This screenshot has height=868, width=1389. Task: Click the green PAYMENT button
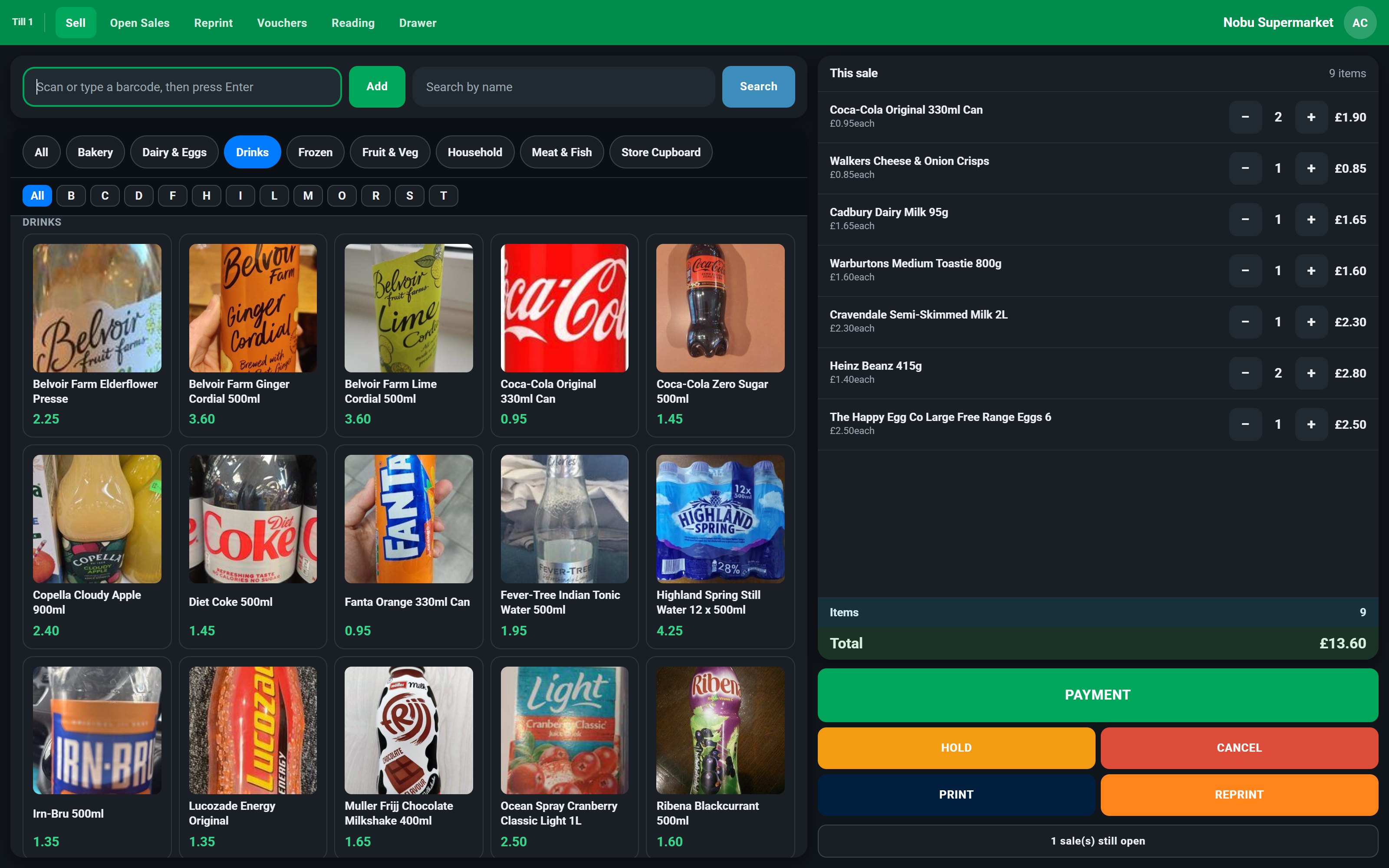[x=1097, y=695]
